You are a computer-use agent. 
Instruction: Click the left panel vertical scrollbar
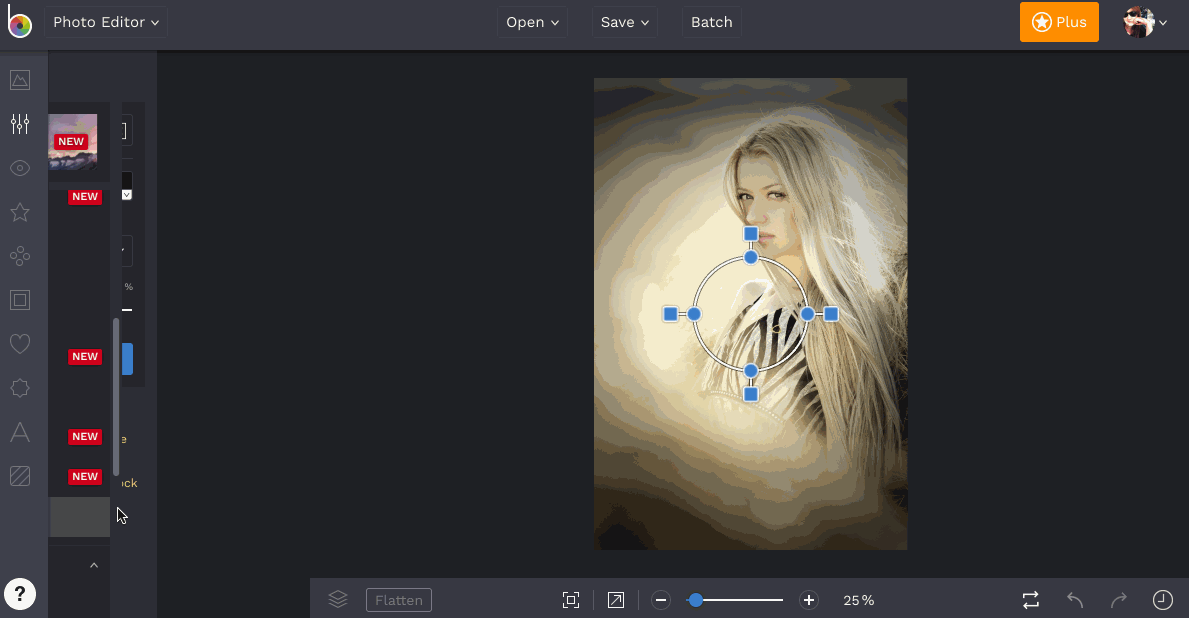click(116, 397)
